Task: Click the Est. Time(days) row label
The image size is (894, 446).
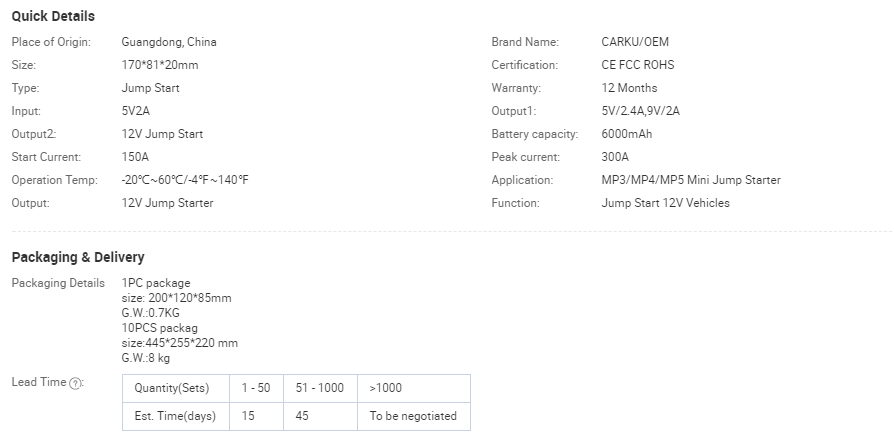Action: pos(176,416)
